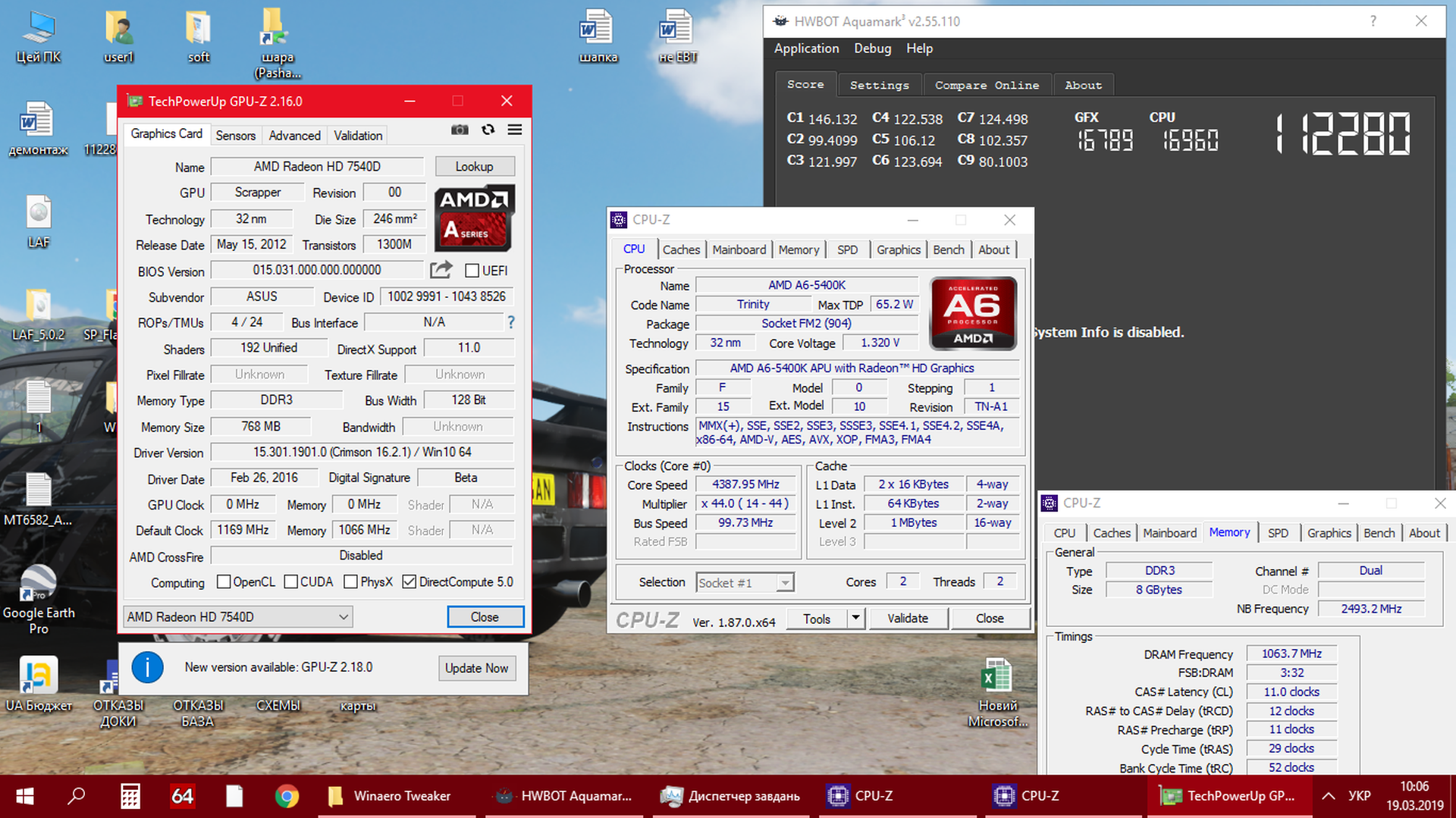Switch to HWBOT Aquamark taskbar button
The image size is (1456, 818).
tap(563, 796)
